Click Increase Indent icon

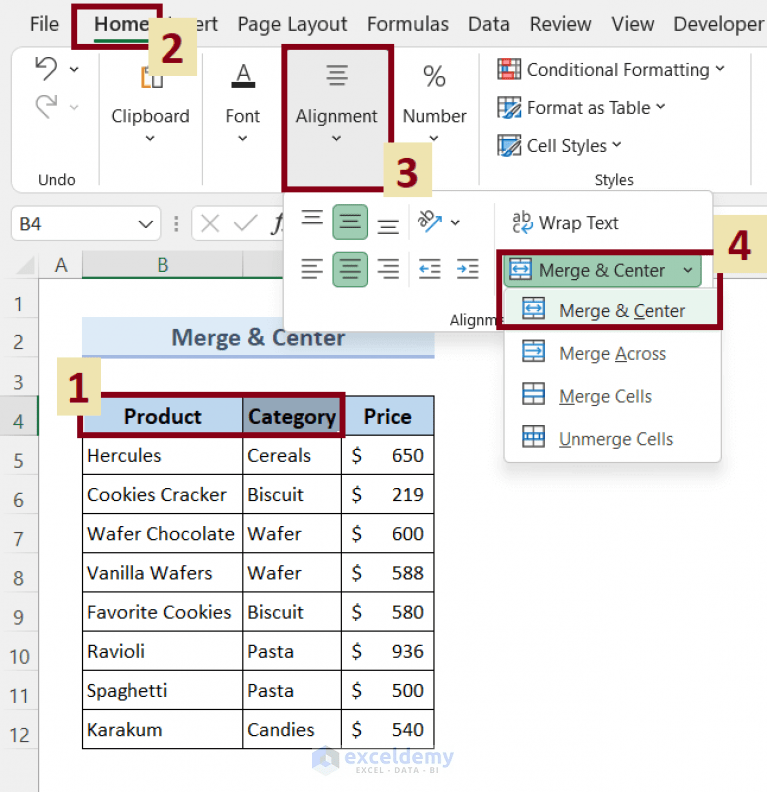(x=468, y=269)
